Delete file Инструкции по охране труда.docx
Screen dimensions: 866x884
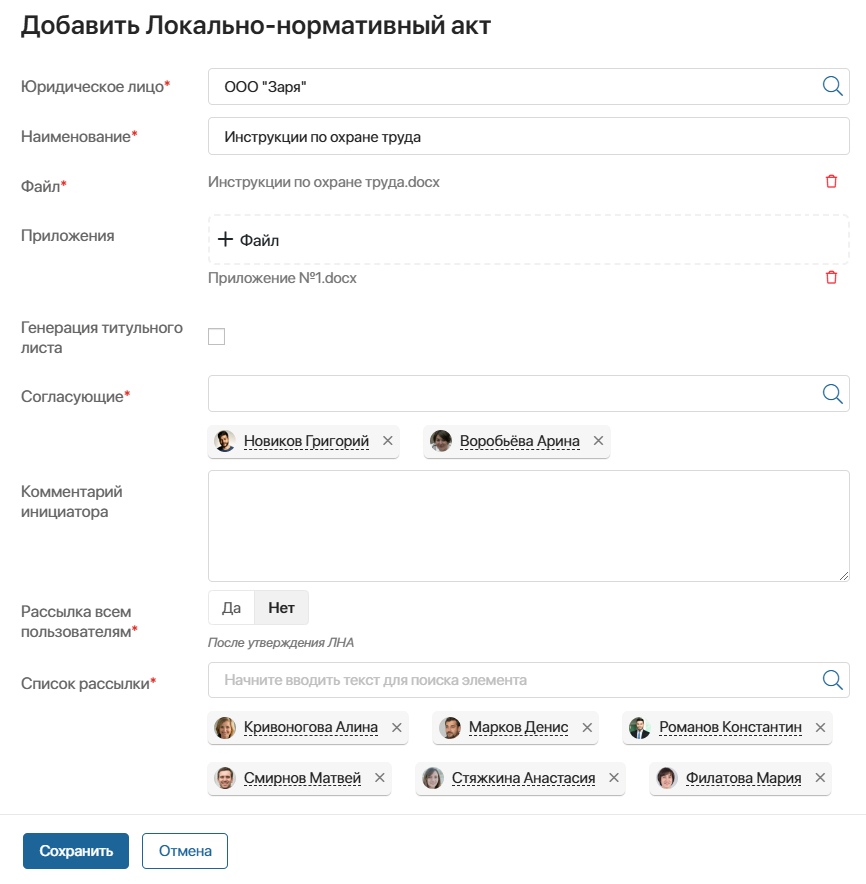(831, 181)
